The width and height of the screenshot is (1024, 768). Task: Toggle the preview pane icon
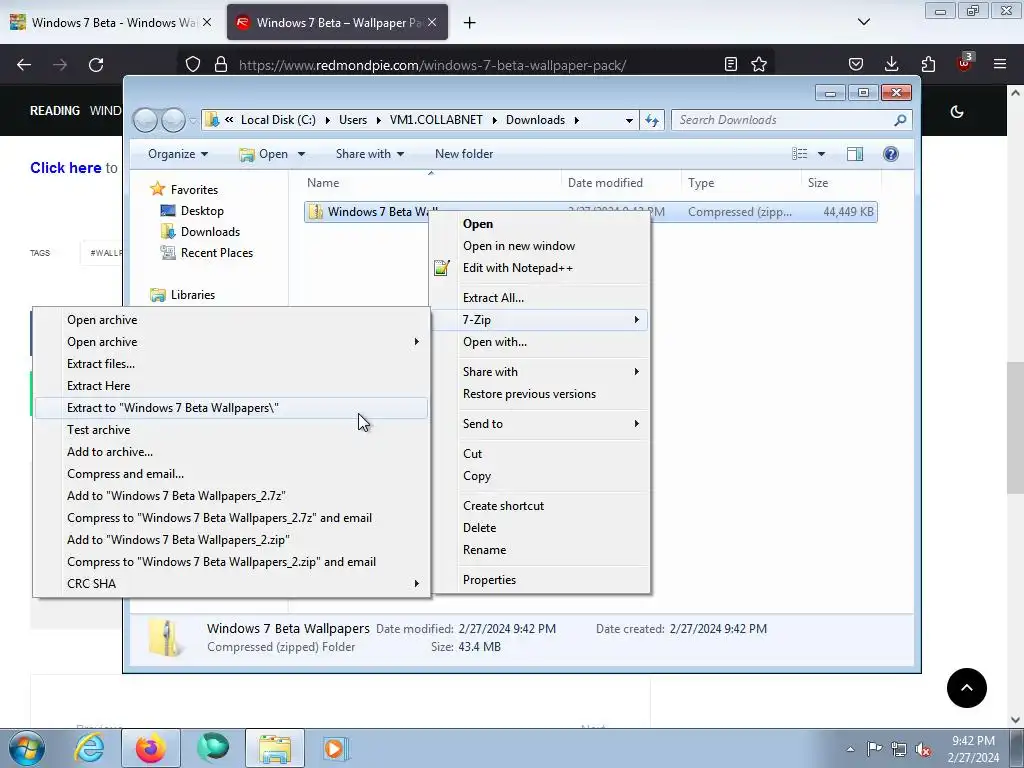pyautogui.click(x=855, y=154)
